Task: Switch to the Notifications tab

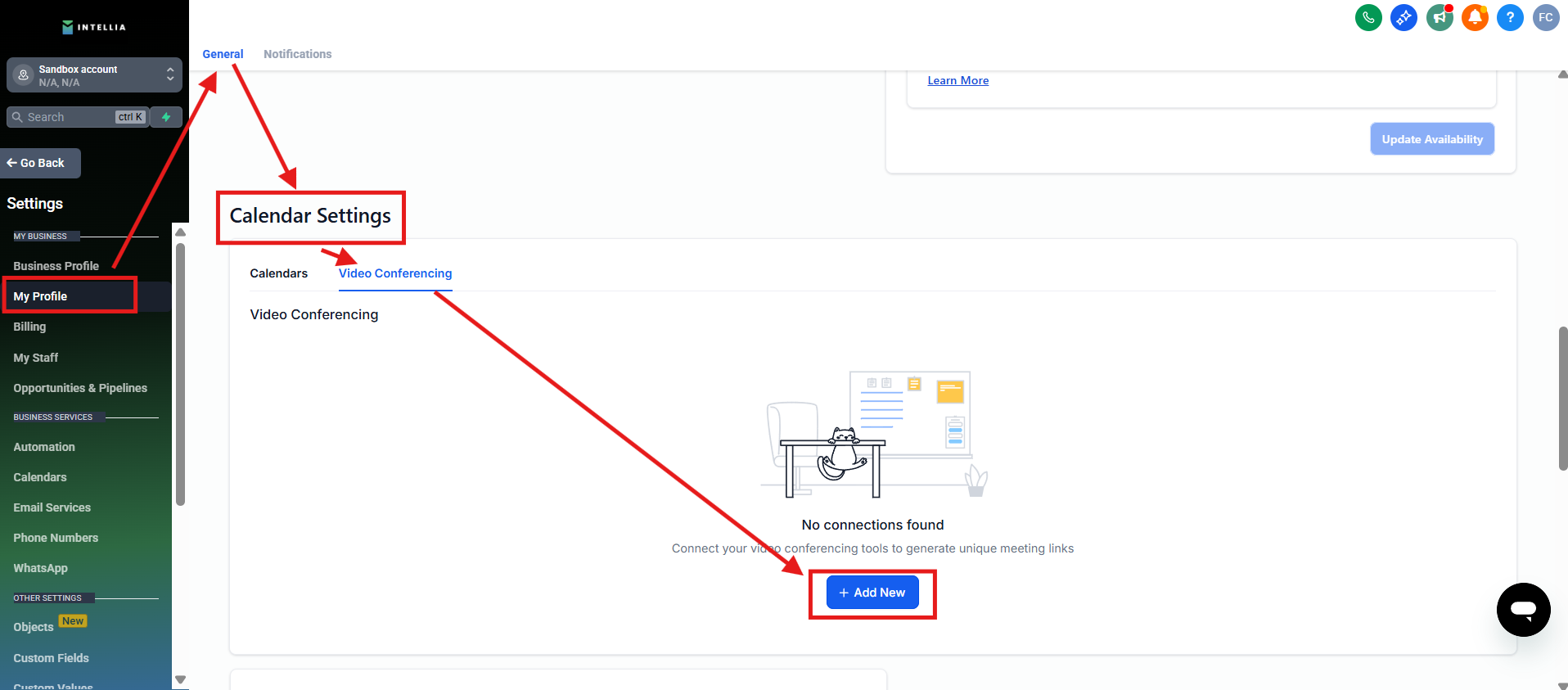Action: [x=297, y=54]
